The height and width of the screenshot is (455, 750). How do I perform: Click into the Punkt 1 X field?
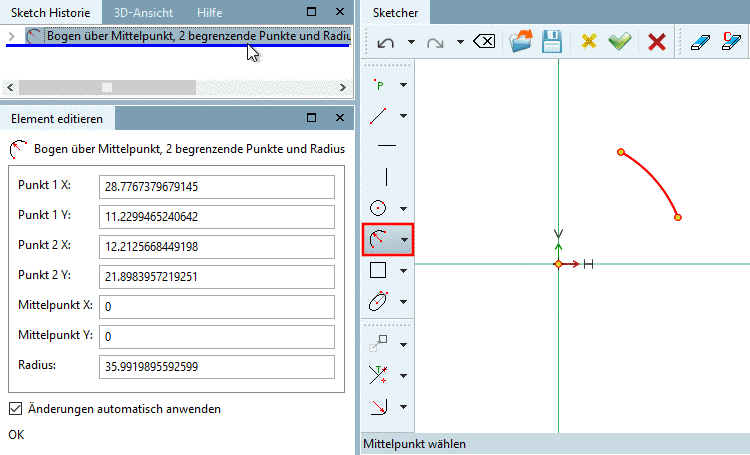click(x=217, y=187)
